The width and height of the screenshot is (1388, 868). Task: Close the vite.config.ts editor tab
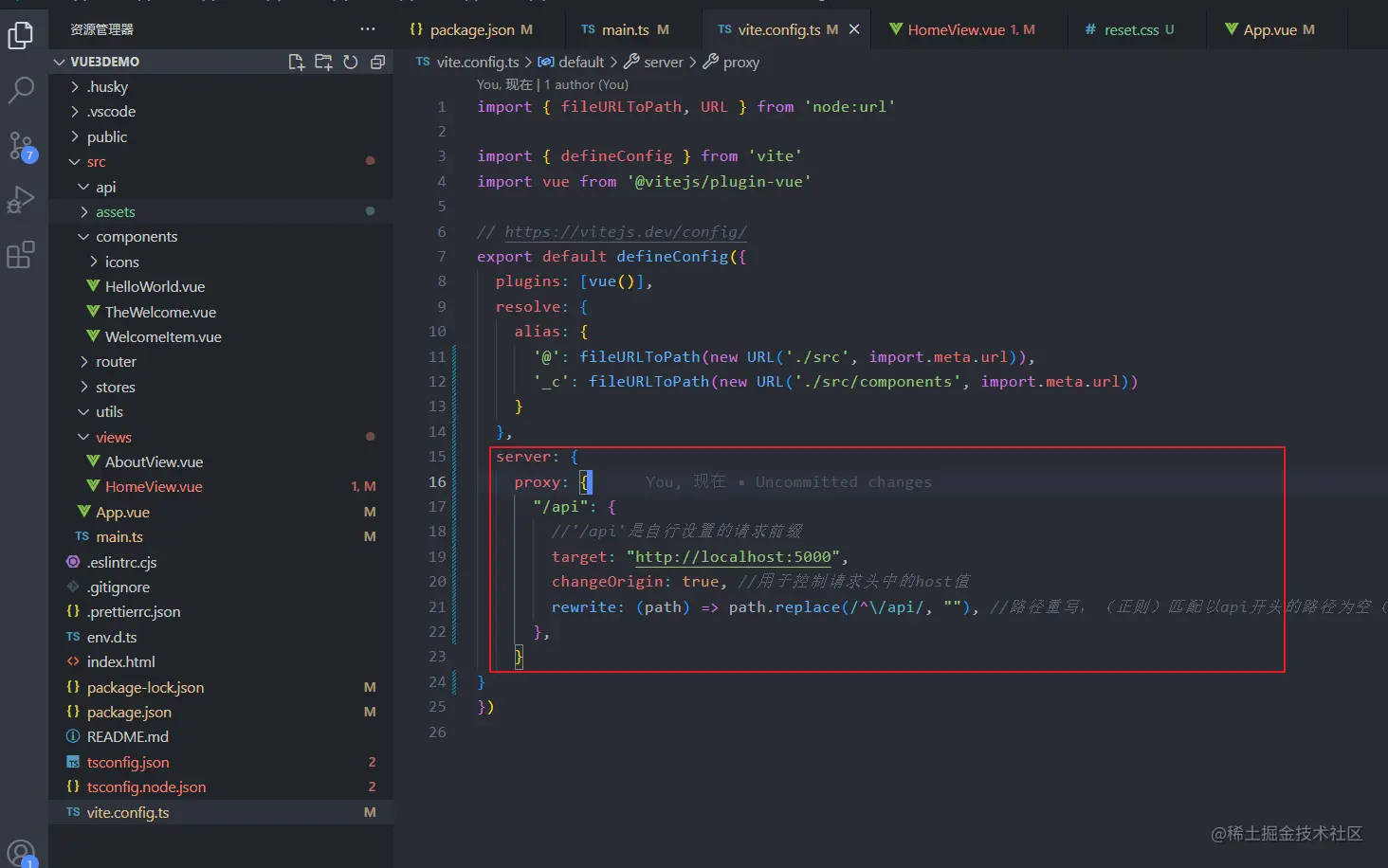pos(854,29)
